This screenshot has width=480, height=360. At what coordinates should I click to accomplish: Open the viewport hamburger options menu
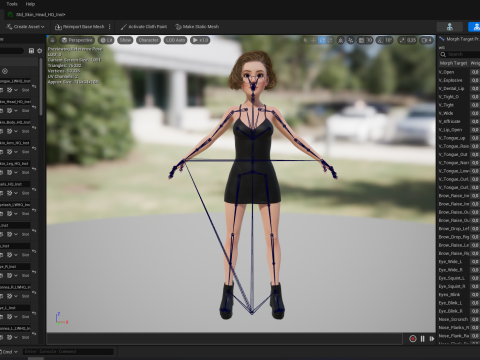(52, 40)
